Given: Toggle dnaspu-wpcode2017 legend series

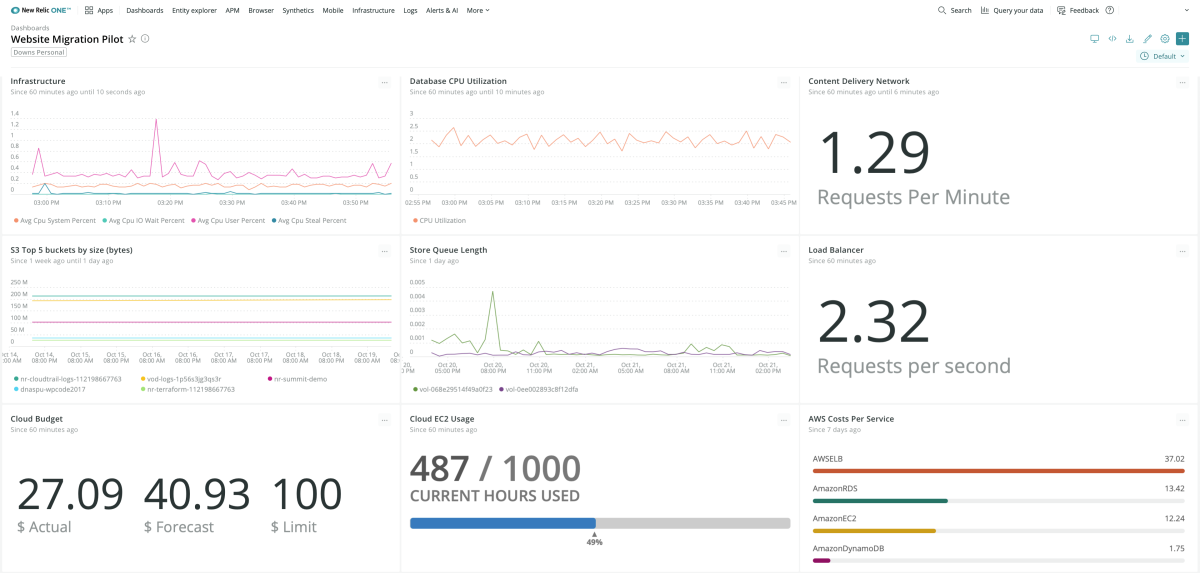Looking at the screenshot, I should point(49,389).
